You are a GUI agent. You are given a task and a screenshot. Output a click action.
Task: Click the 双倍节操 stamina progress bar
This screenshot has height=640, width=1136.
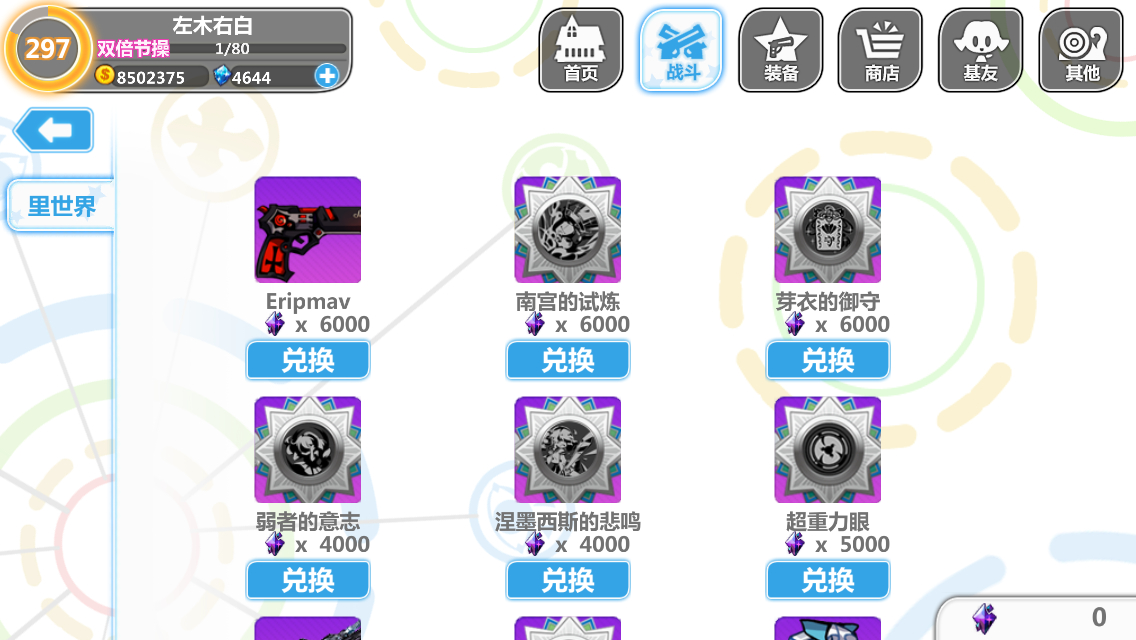click(x=222, y=49)
